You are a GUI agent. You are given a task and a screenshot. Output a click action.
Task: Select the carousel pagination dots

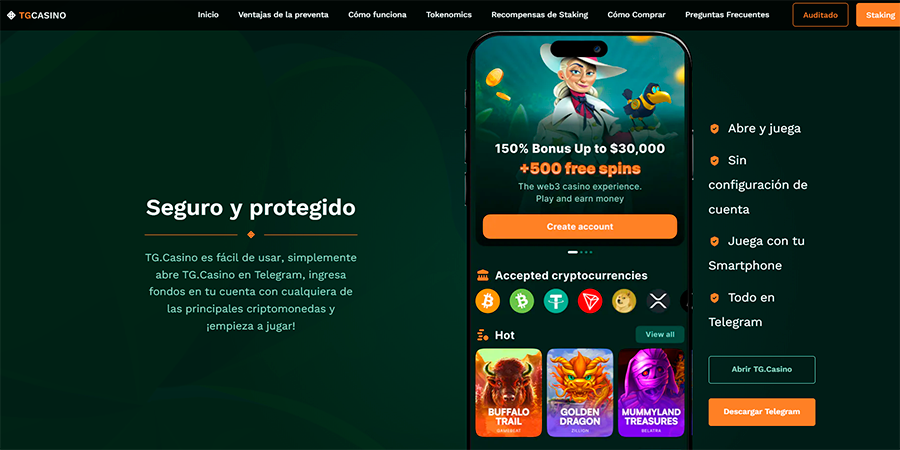[580, 252]
